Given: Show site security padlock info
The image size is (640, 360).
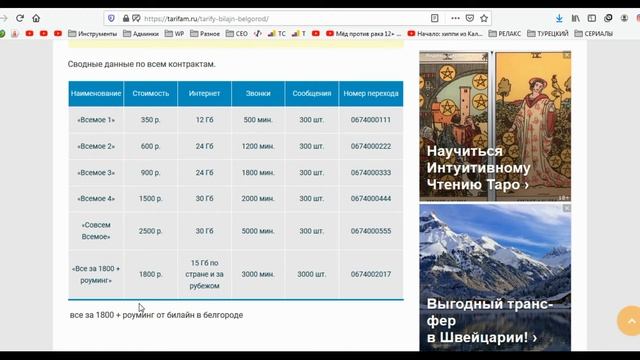Looking at the screenshot, I should click(126, 18).
